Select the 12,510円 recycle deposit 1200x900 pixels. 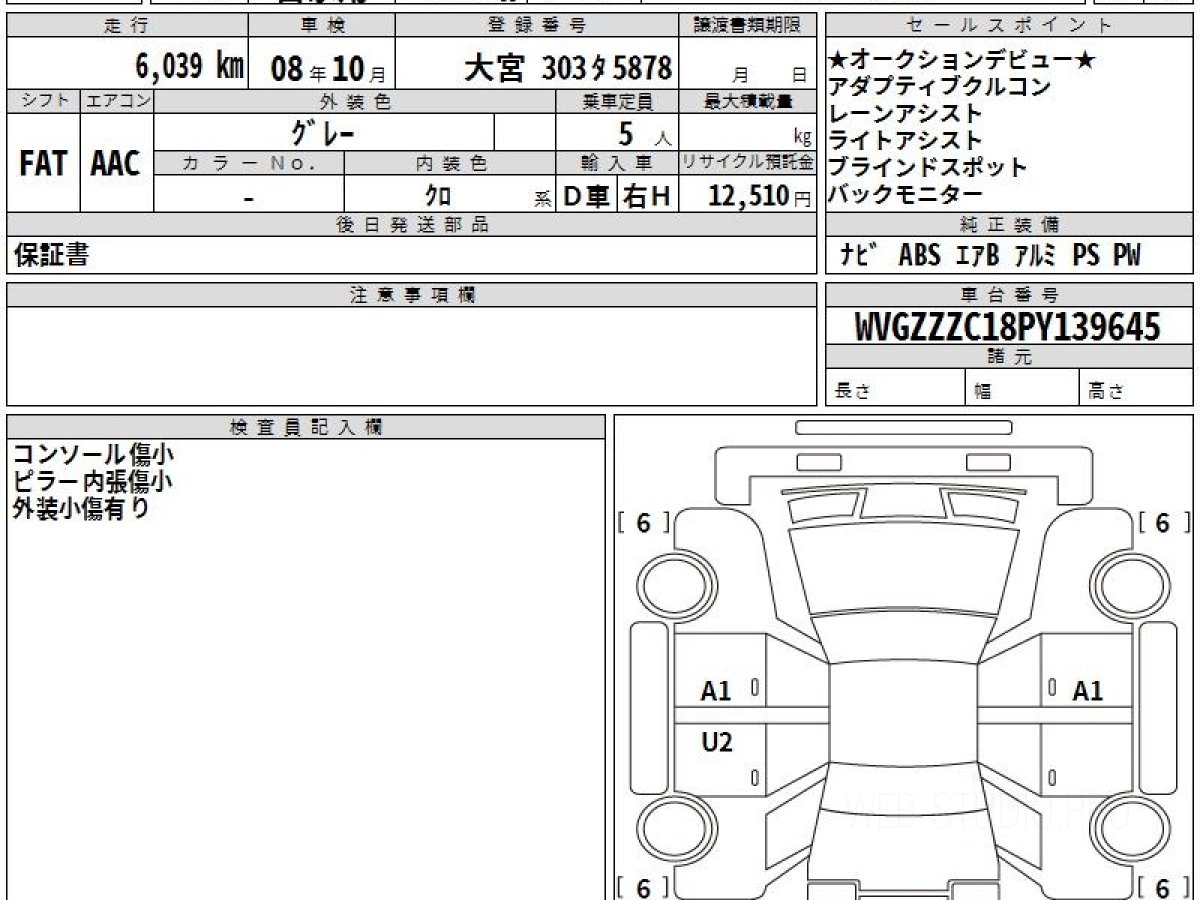(x=759, y=196)
